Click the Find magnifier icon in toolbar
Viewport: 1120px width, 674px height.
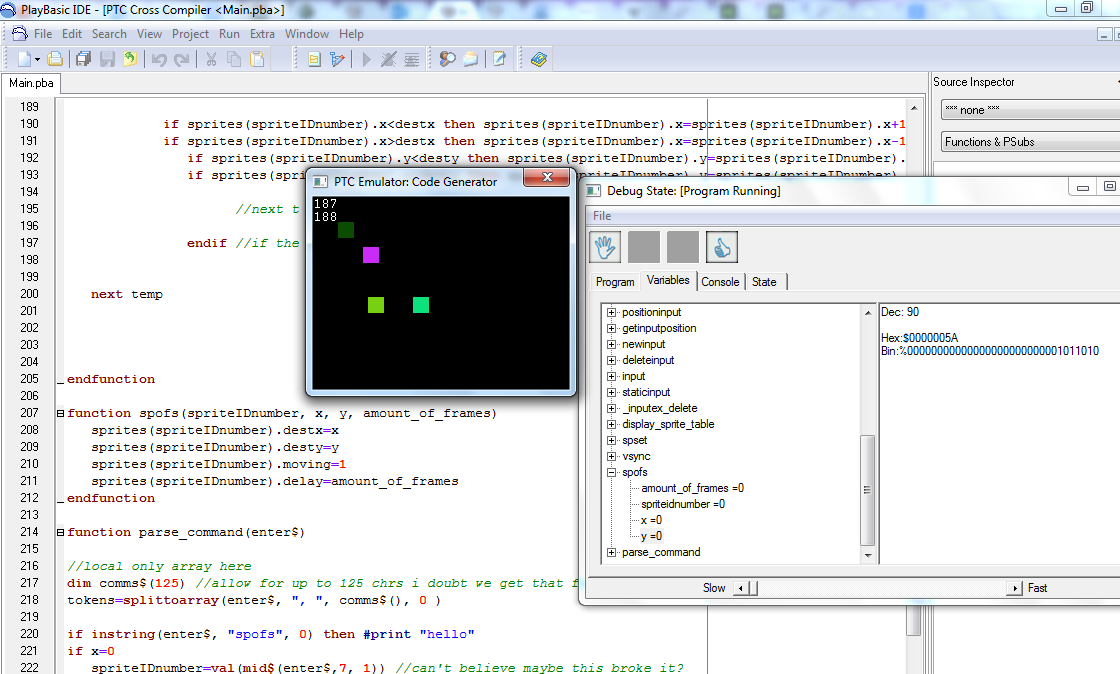click(448, 59)
